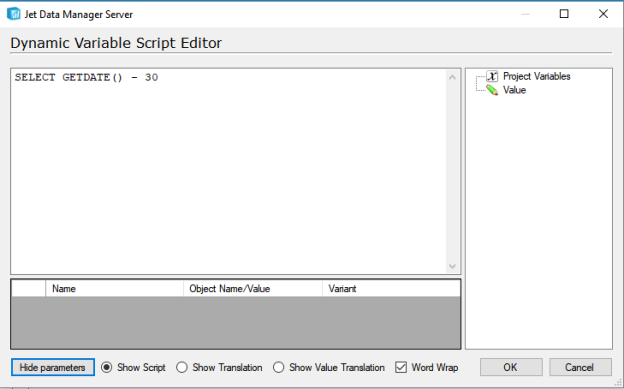Toggle the Word Wrap checkbox
This screenshot has width=624, height=389.
pyautogui.click(x=401, y=367)
